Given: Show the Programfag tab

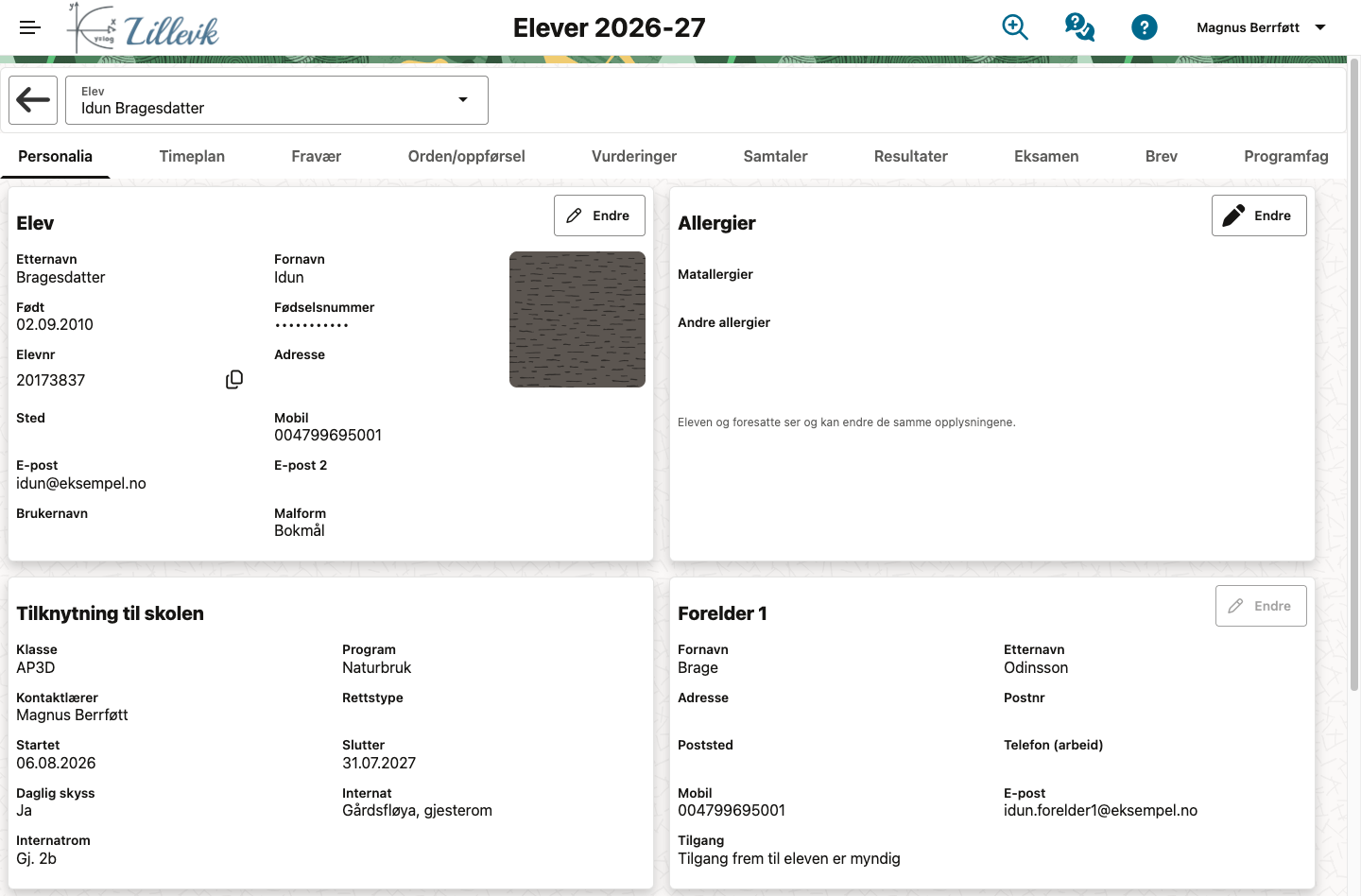Looking at the screenshot, I should (1286, 157).
